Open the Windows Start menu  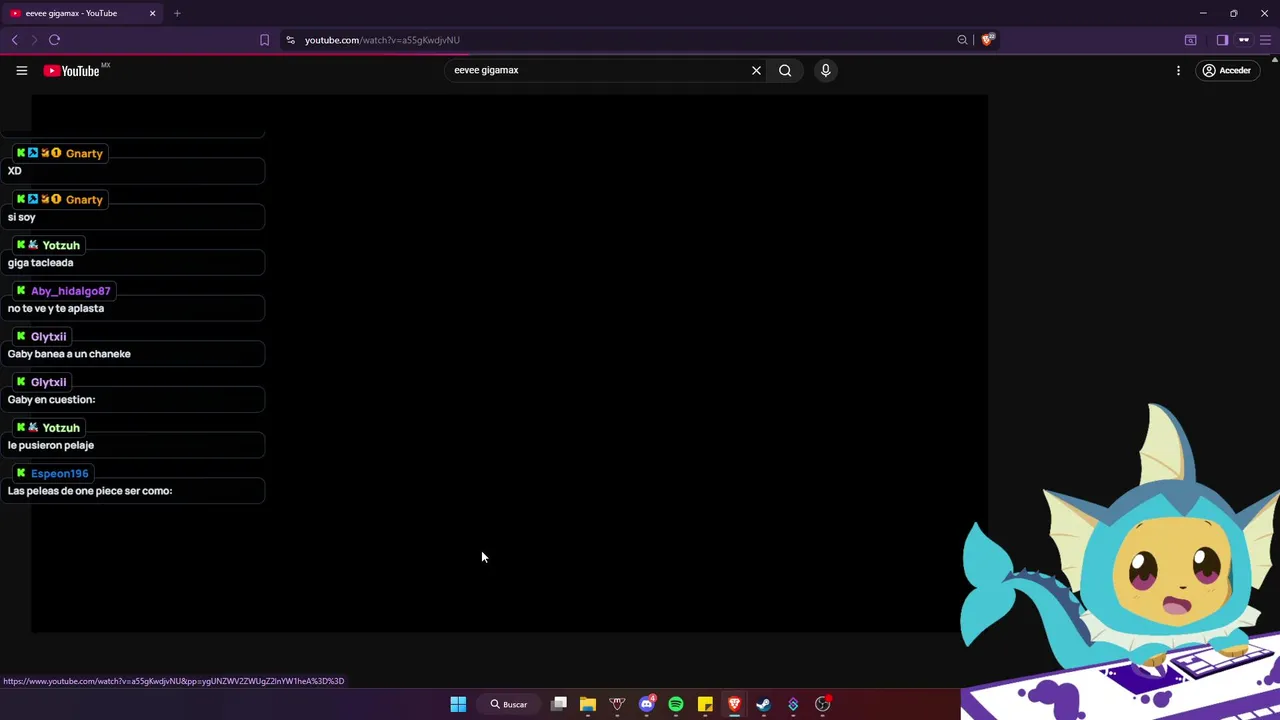458,704
